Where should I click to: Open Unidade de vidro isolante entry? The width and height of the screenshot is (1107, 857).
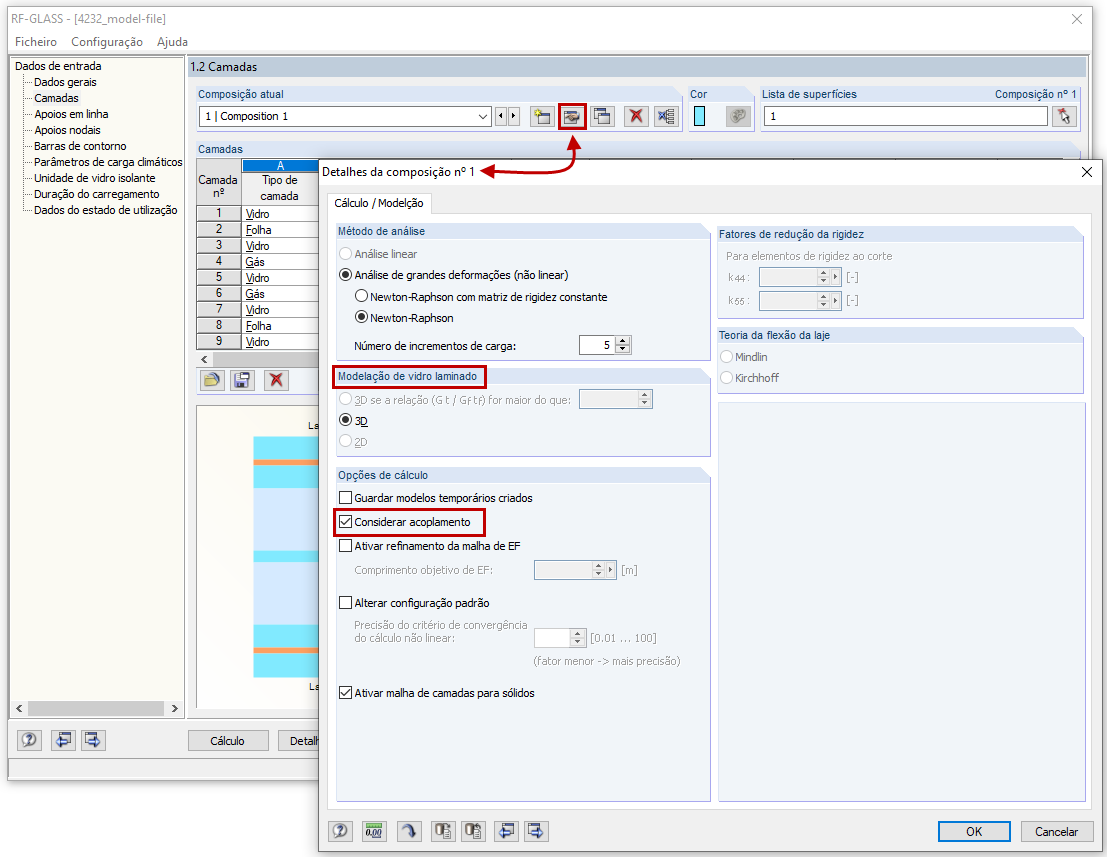[x=95, y=178]
